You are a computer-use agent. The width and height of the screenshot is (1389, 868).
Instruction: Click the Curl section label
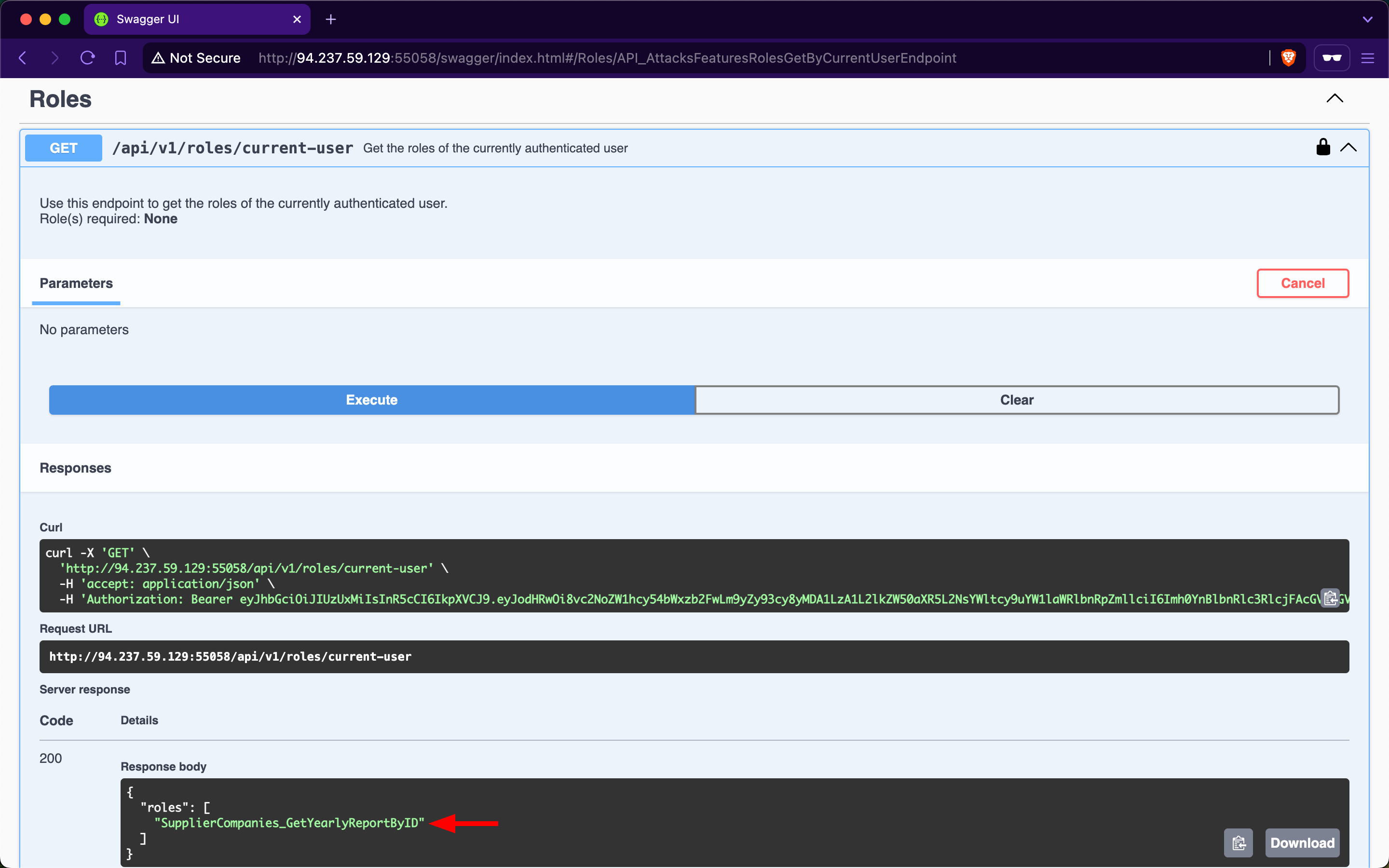point(51,527)
